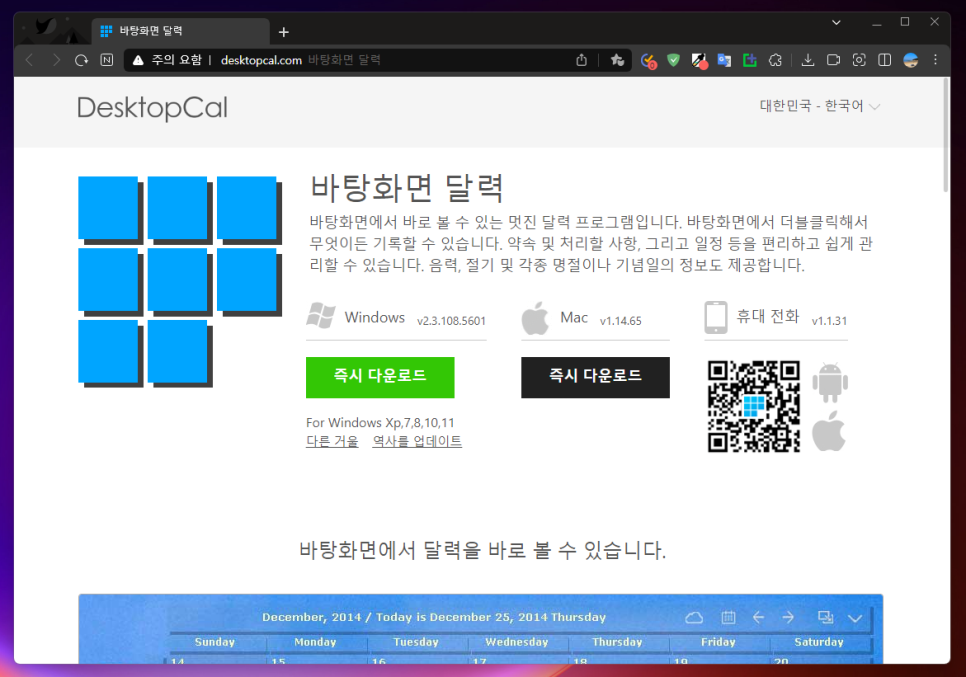This screenshot has width=966, height=677.
Task: Click the window layers icon in calendar preview
Action: coord(826,617)
